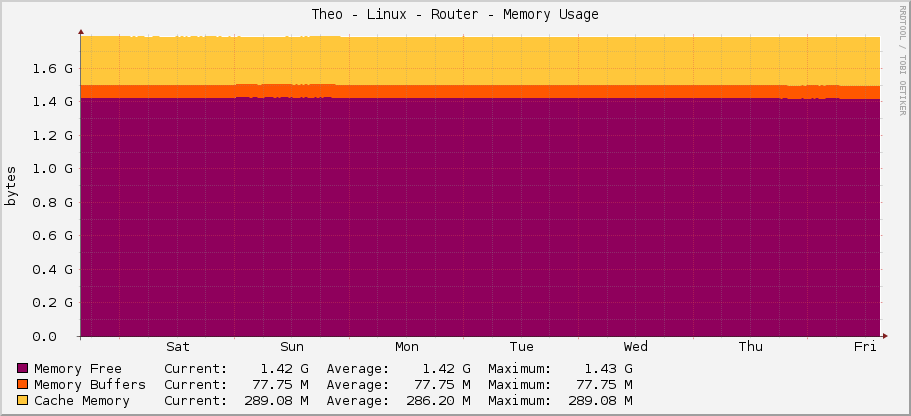
Task: Click the Memory Free purple legend swatch
Action: (x=23, y=368)
